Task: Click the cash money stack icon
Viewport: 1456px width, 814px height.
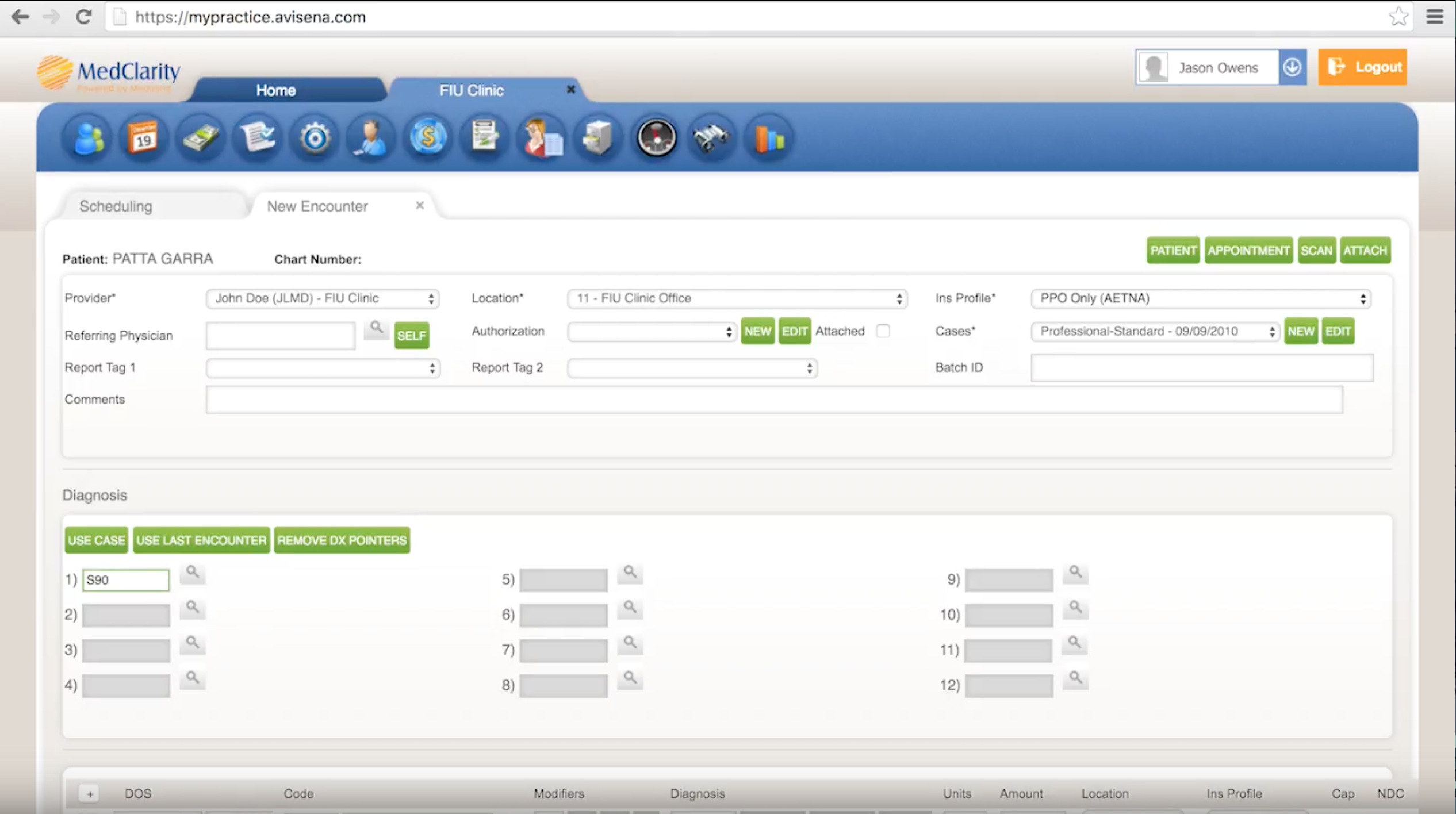Action: tap(200, 138)
